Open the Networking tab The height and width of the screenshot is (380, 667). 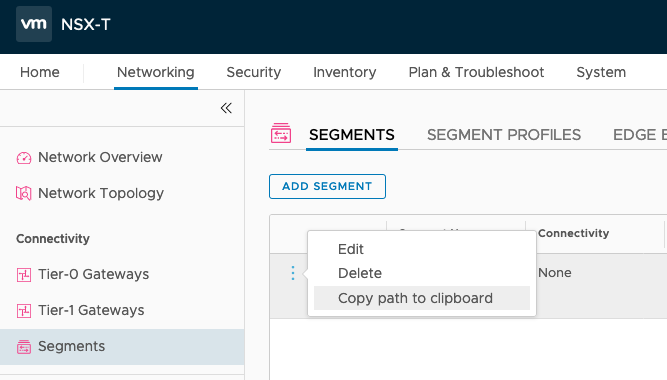click(156, 72)
